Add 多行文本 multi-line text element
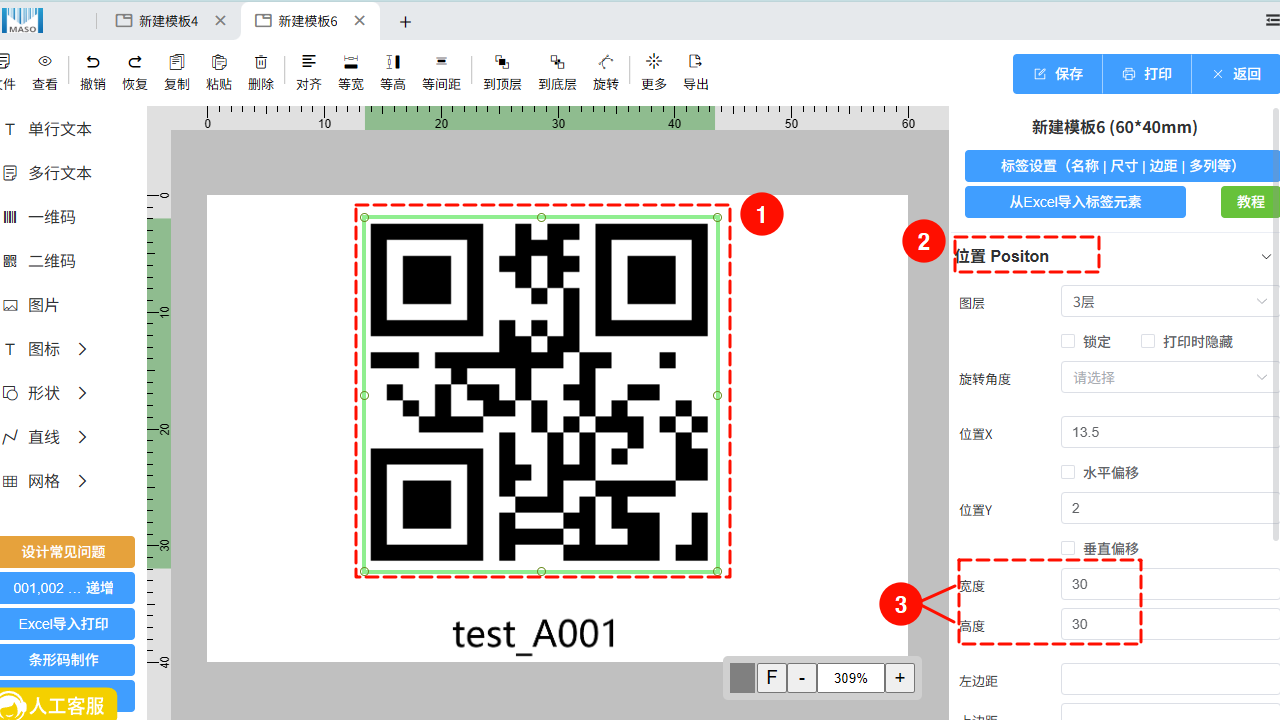Image resolution: width=1280 pixels, height=720 pixels. [60, 173]
